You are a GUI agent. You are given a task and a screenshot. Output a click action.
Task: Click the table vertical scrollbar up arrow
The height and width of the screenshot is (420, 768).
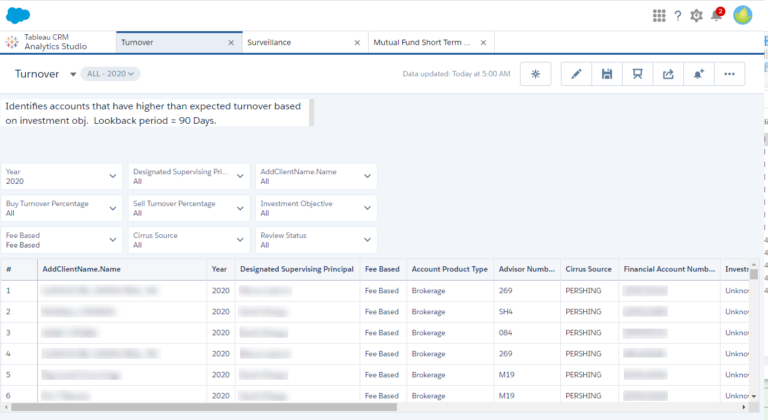click(754, 264)
